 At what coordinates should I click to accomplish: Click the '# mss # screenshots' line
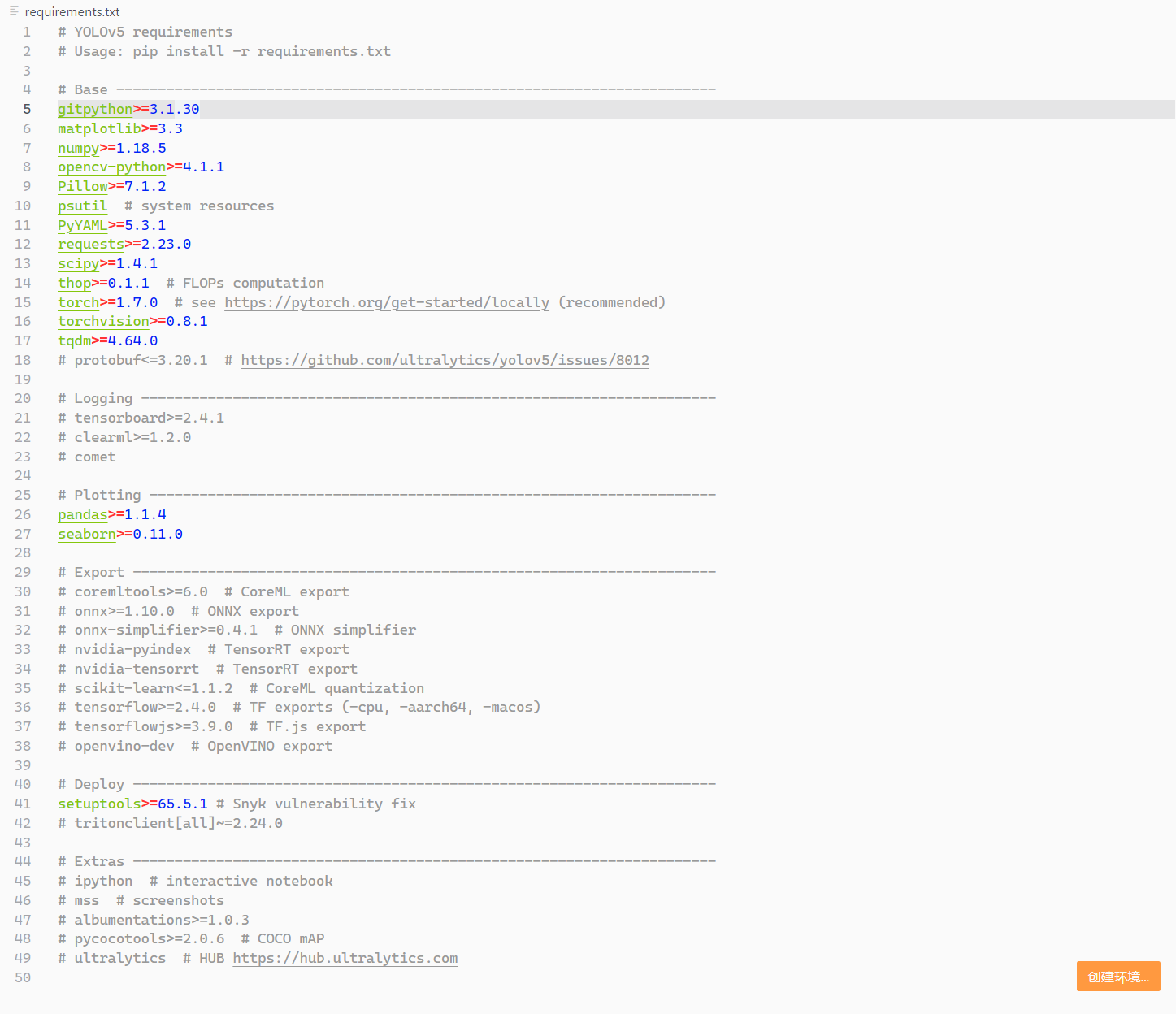[141, 900]
